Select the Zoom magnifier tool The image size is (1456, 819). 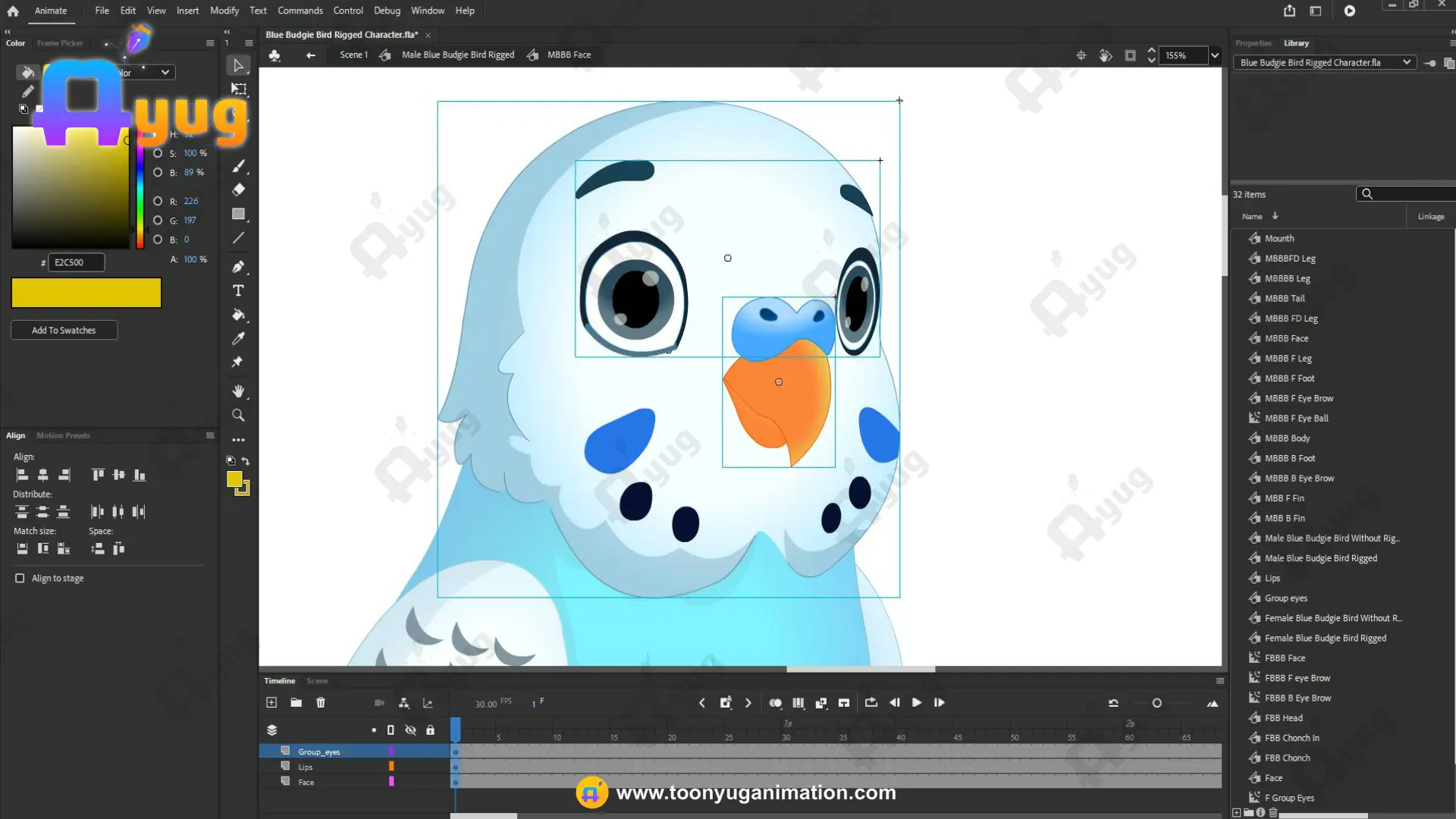click(x=238, y=416)
